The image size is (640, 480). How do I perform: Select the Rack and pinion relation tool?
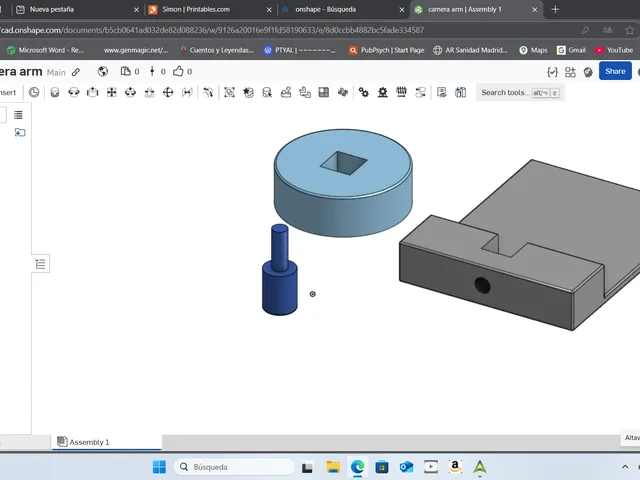click(x=382, y=93)
